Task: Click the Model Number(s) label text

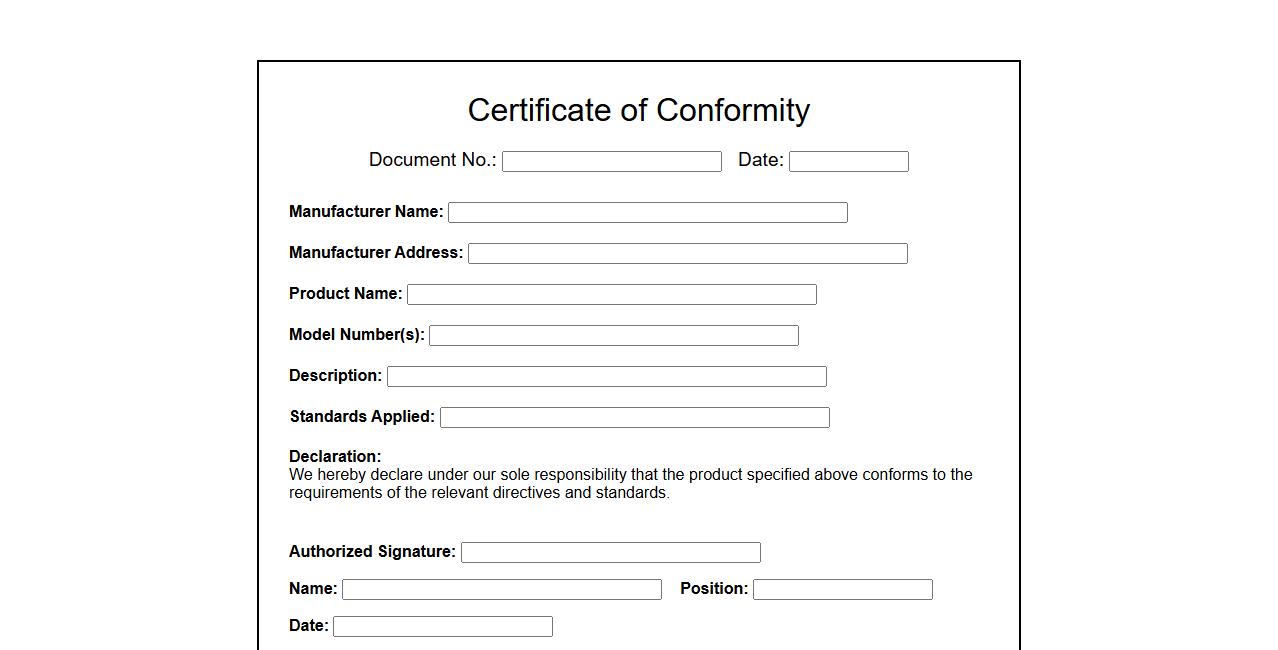Action: pyautogui.click(x=356, y=335)
